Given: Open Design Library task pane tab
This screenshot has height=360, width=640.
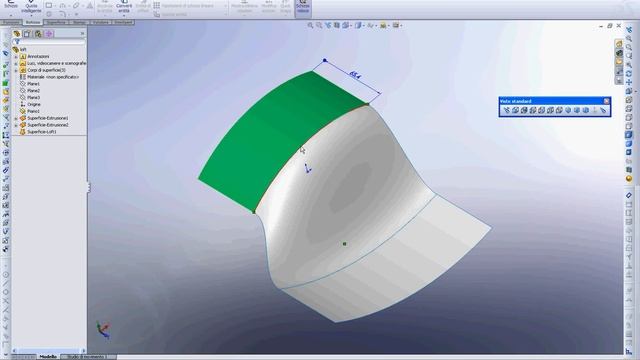Looking at the screenshot, I should 619,53.
